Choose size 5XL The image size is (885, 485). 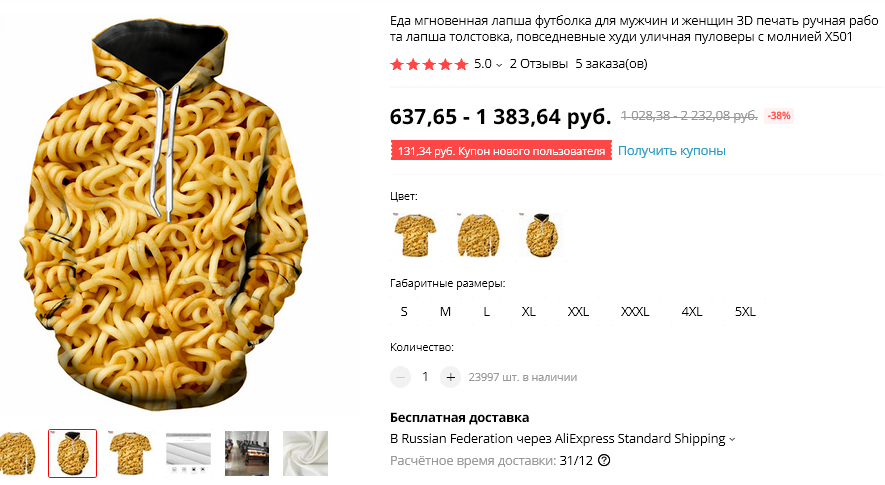tap(745, 312)
